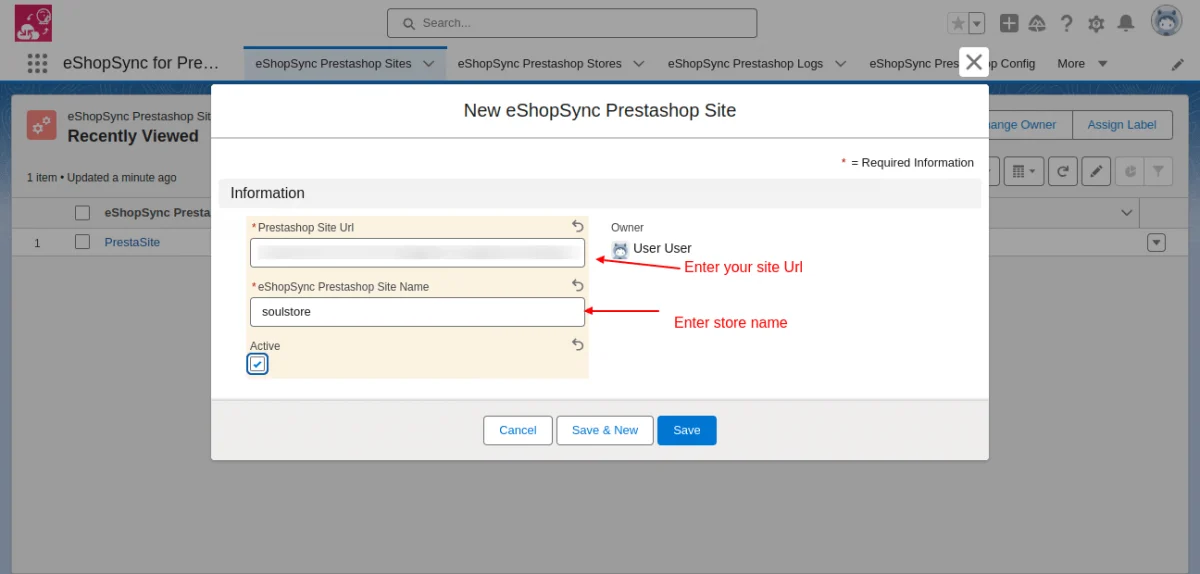Screen dimensions: 1200x574
Task: Undo the Active field change
Action: coord(577,345)
